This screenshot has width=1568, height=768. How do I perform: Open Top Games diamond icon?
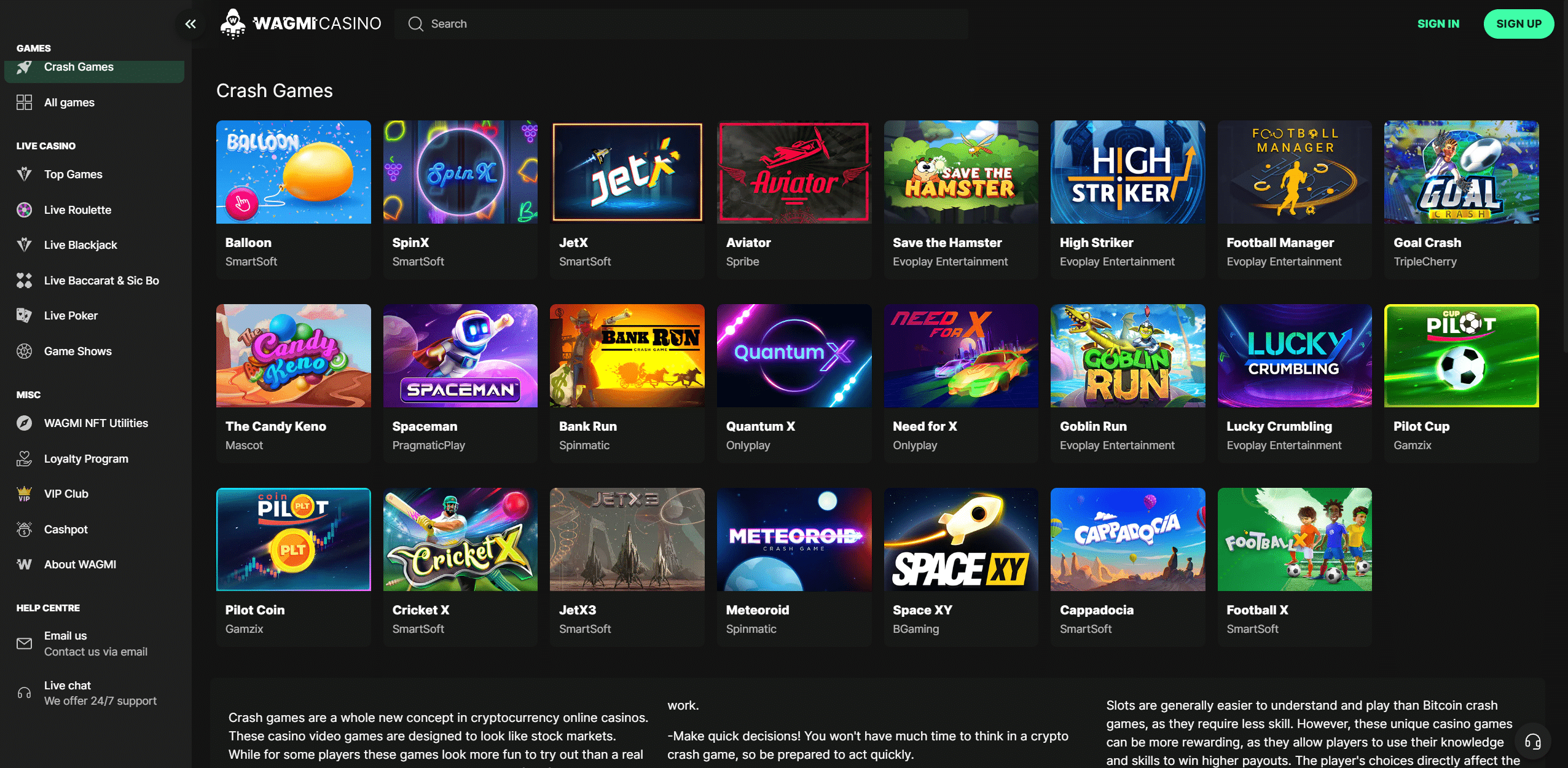(x=24, y=174)
